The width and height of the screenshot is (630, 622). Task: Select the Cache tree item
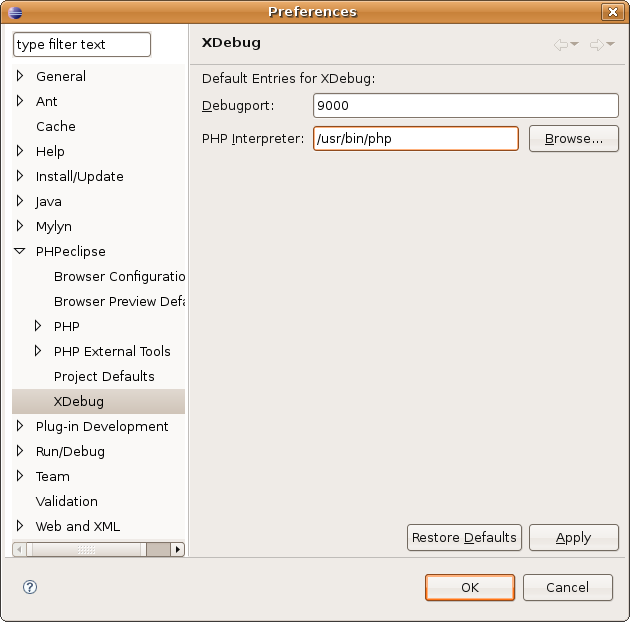(55, 126)
